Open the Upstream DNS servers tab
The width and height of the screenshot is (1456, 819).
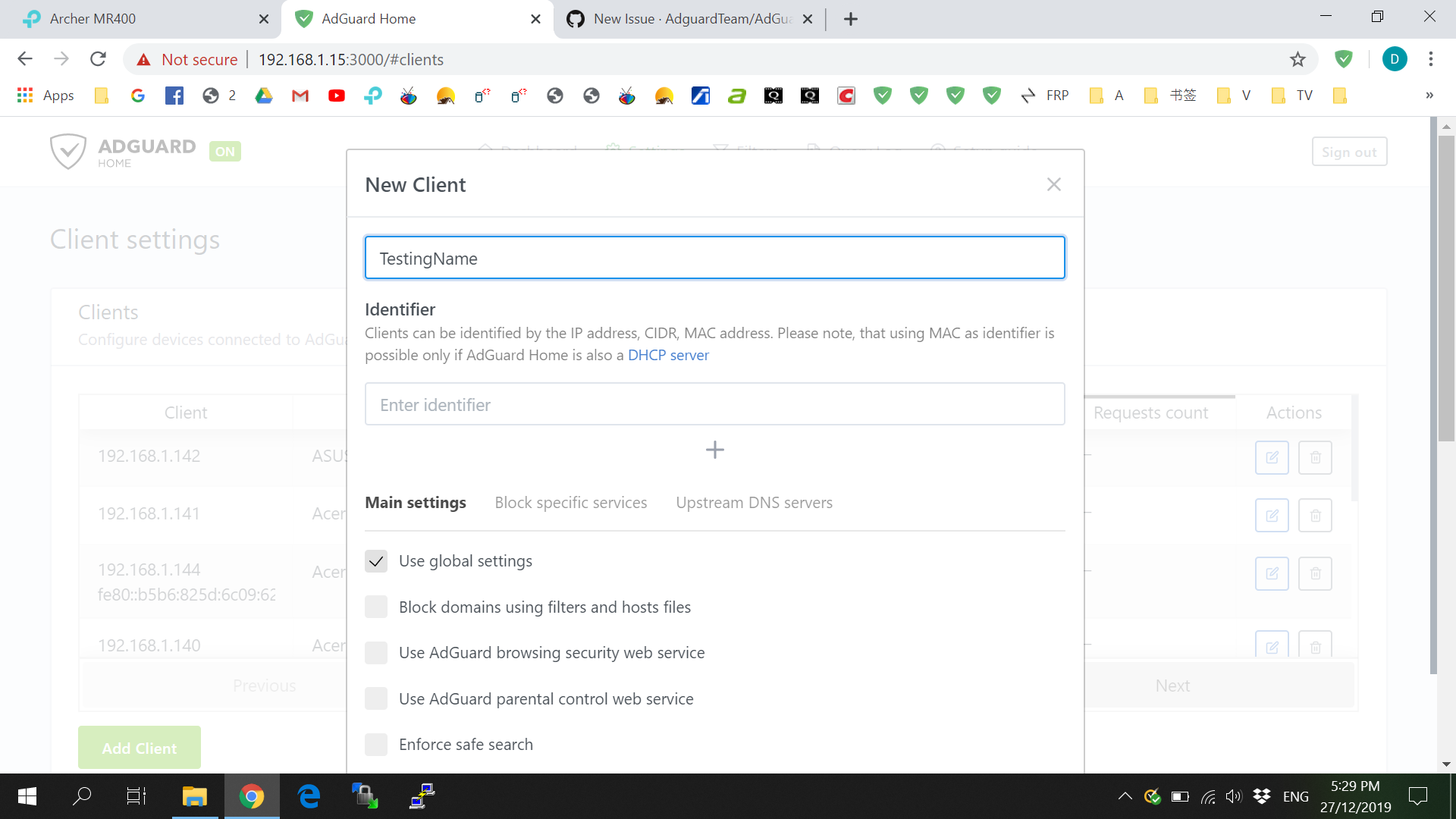click(x=754, y=502)
